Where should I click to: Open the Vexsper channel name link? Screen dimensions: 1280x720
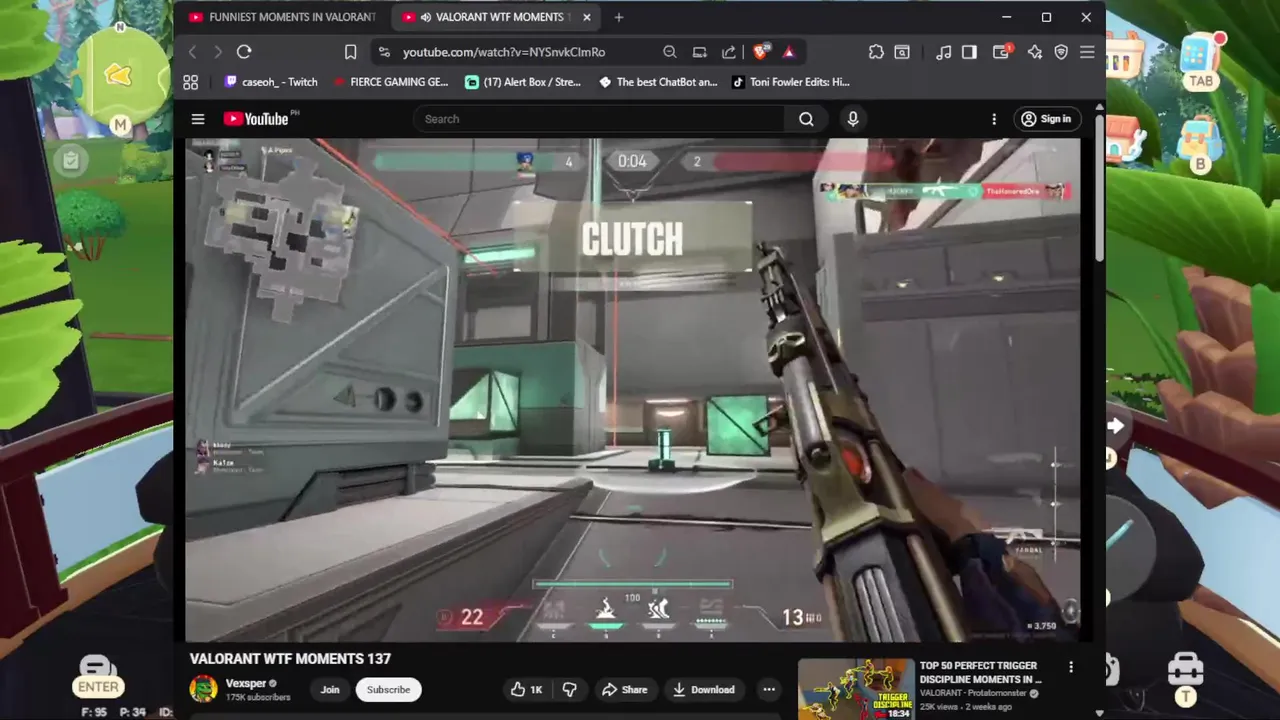[x=246, y=683]
